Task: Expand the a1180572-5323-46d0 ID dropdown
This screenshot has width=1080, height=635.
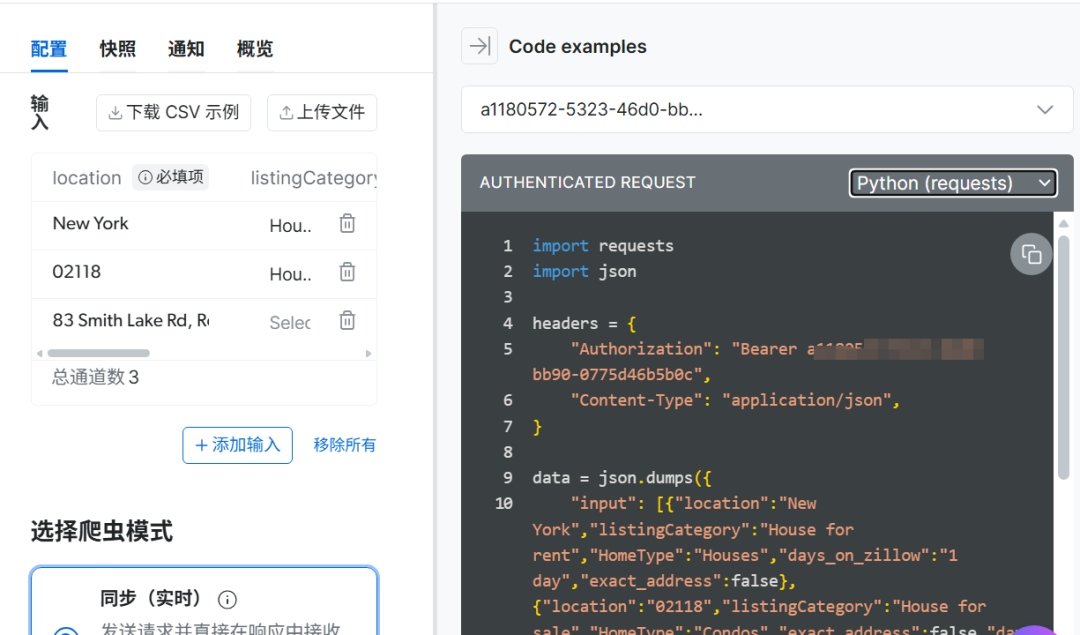Action: [x=767, y=110]
